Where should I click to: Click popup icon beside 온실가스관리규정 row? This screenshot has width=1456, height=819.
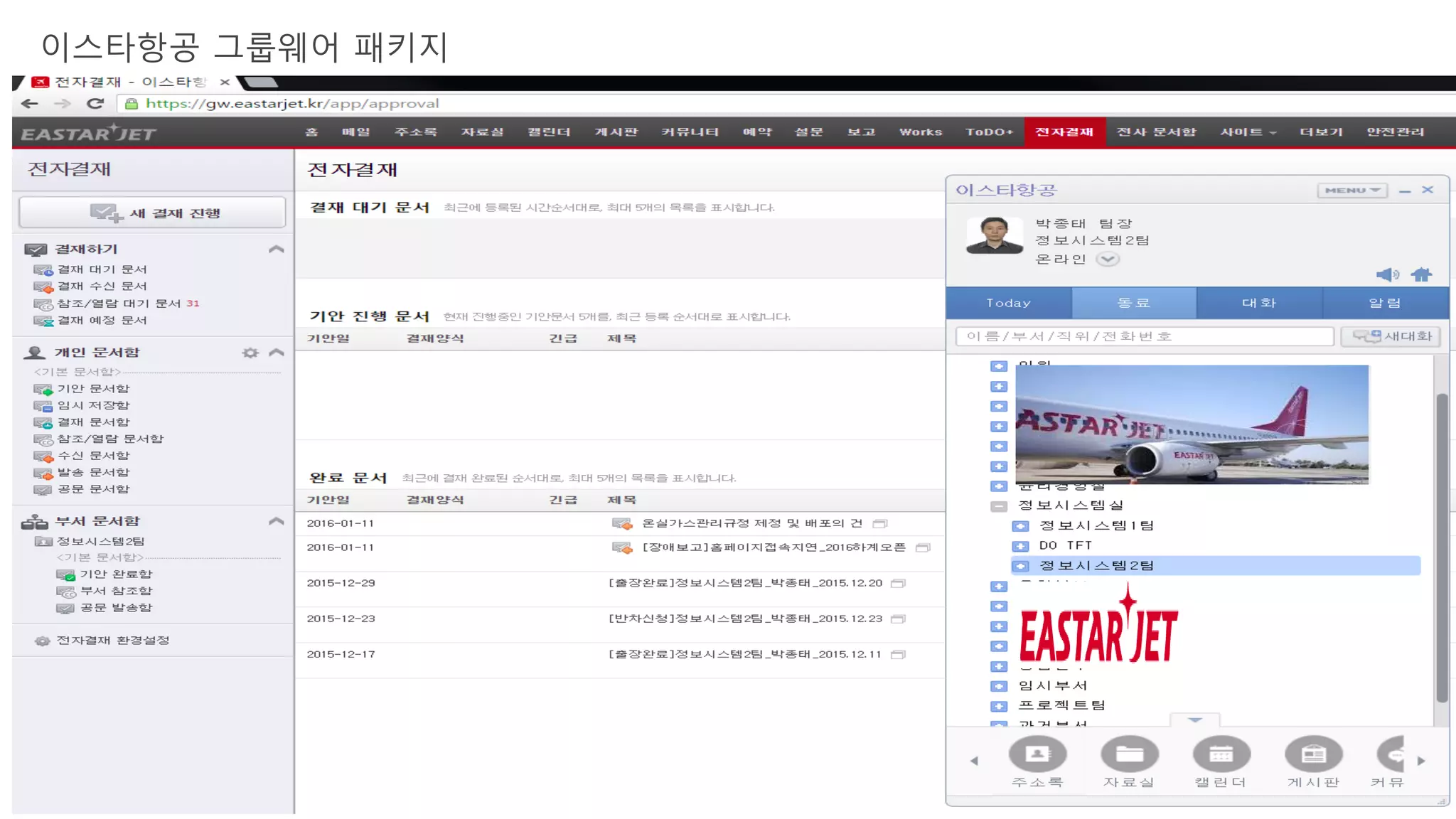coord(880,524)
